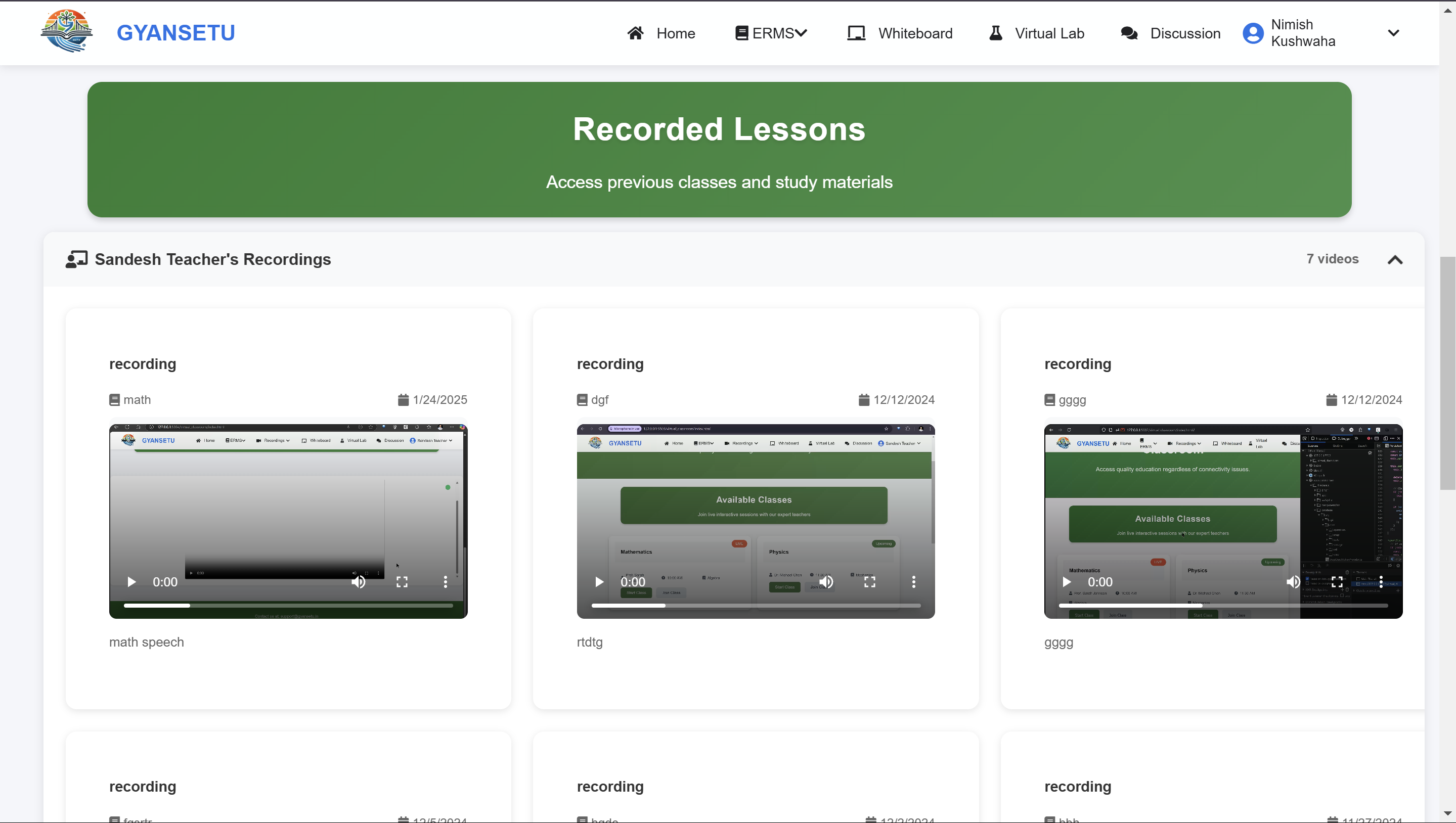
Task: Enter fullscreen on the math recording
Action: [x=402, y=582]
